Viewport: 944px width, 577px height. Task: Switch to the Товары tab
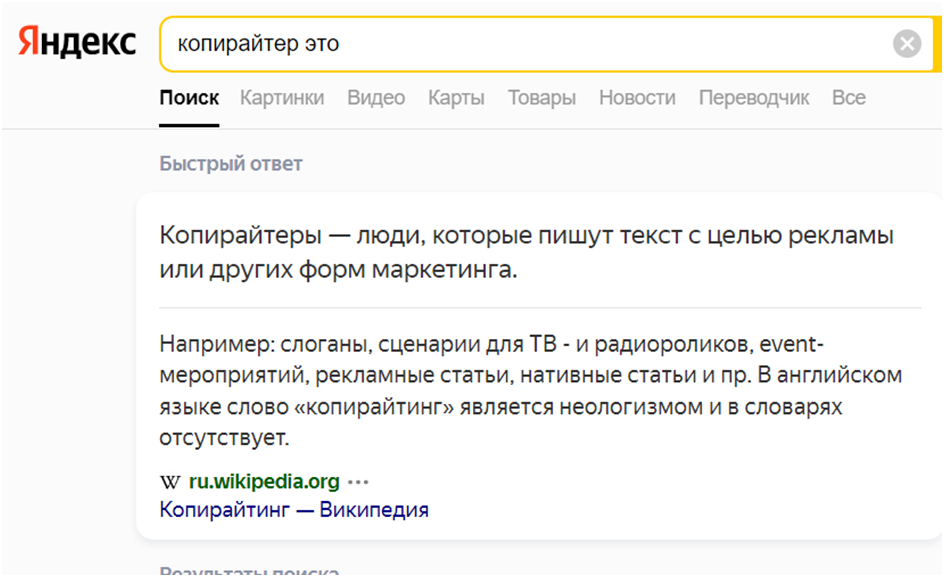(x=541, y=98)
